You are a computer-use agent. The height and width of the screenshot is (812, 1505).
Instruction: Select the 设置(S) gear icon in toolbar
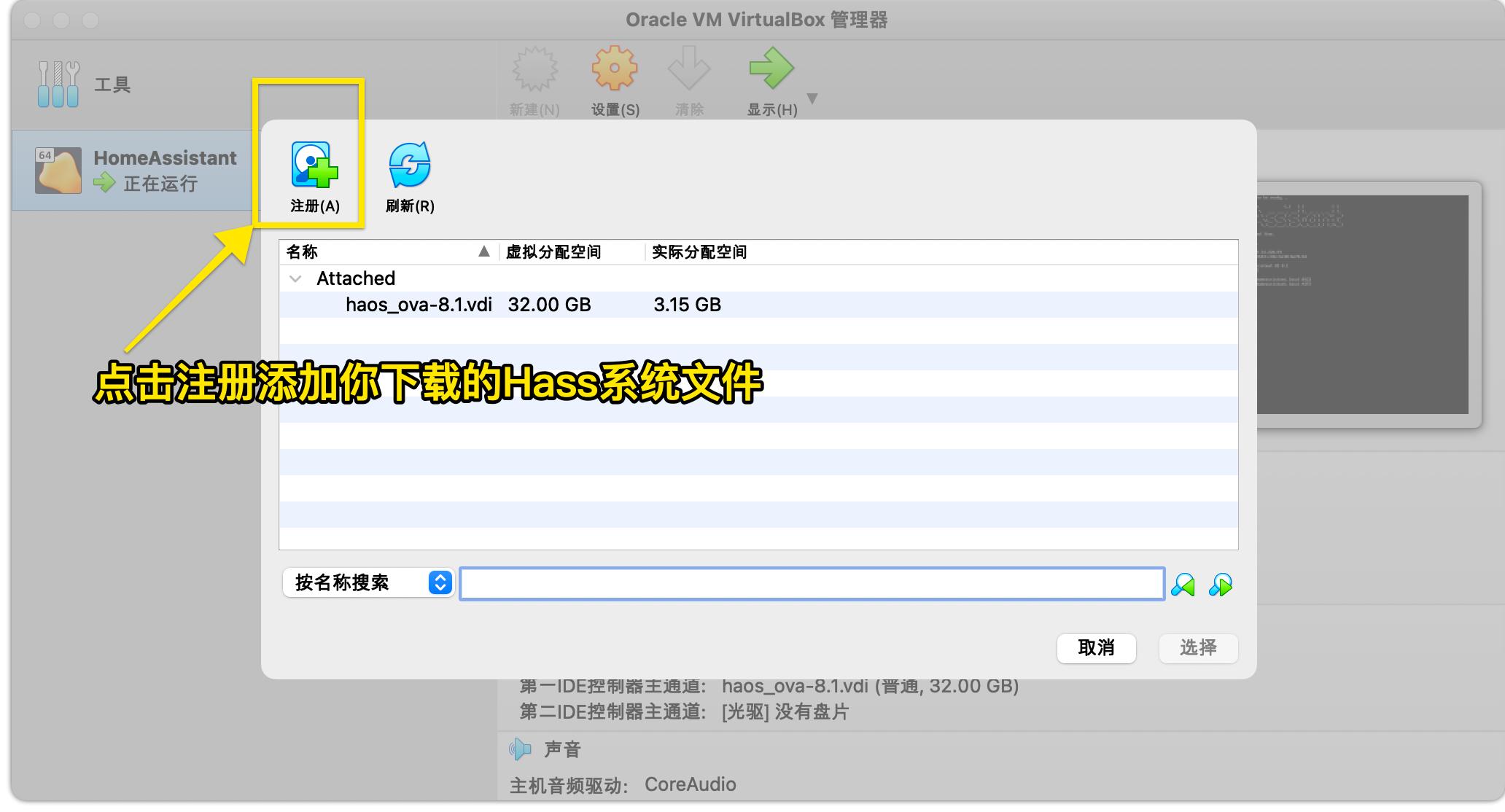(614, 68)
